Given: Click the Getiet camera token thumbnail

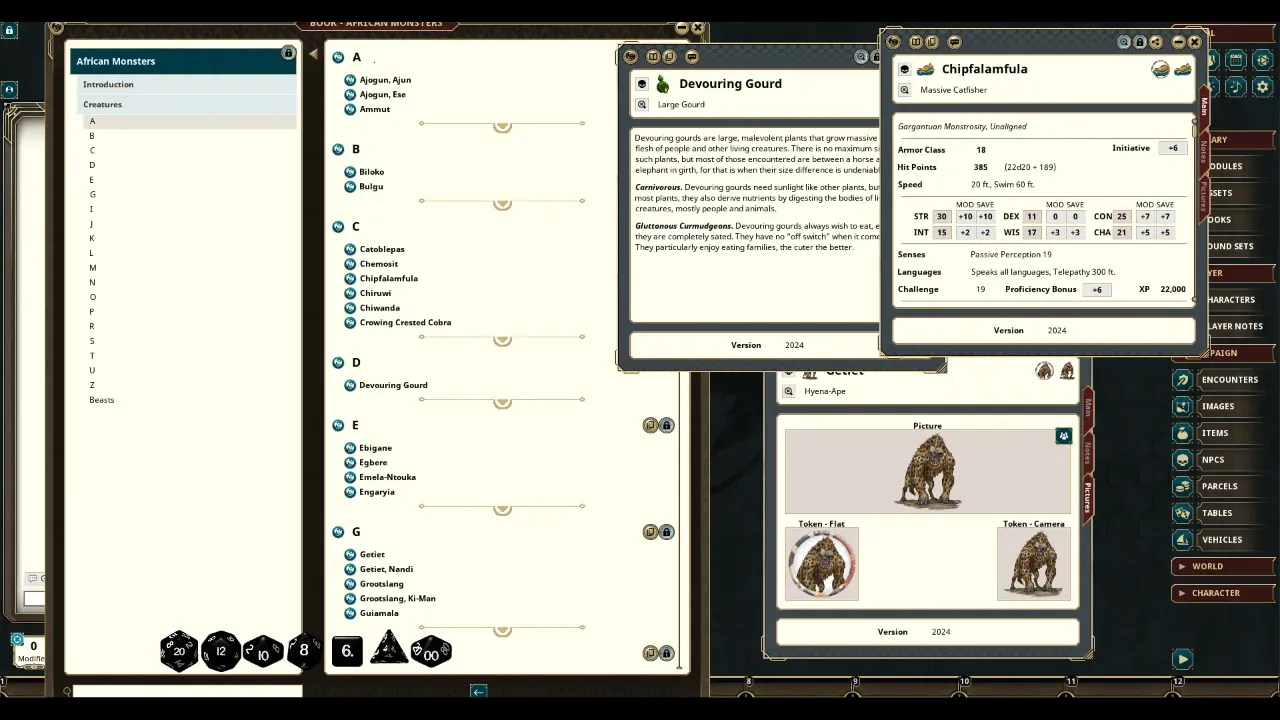Looking at the screenshot, I should (1034, 564).
